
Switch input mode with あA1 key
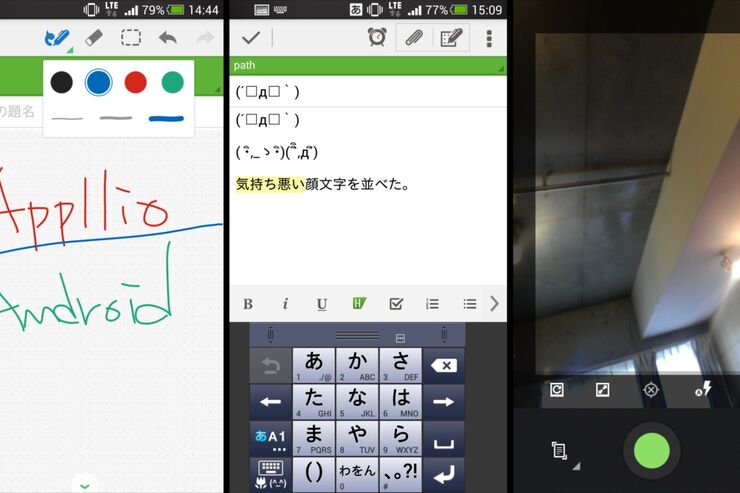pyautogui.click(x=270, y=438)
